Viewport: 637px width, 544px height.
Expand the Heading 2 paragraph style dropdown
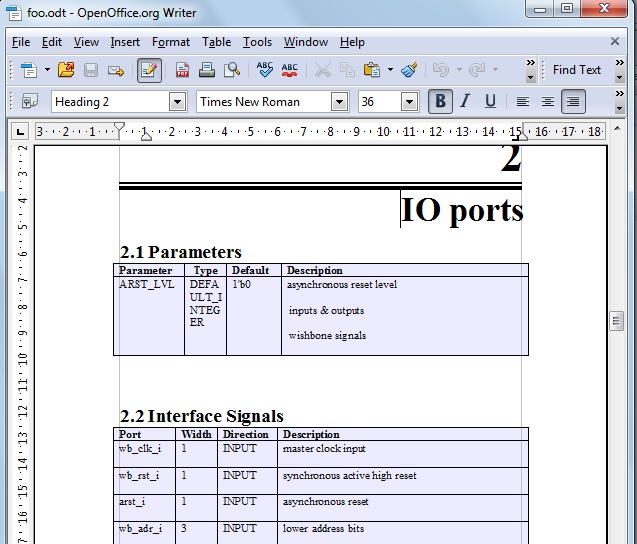pos(177,102)
